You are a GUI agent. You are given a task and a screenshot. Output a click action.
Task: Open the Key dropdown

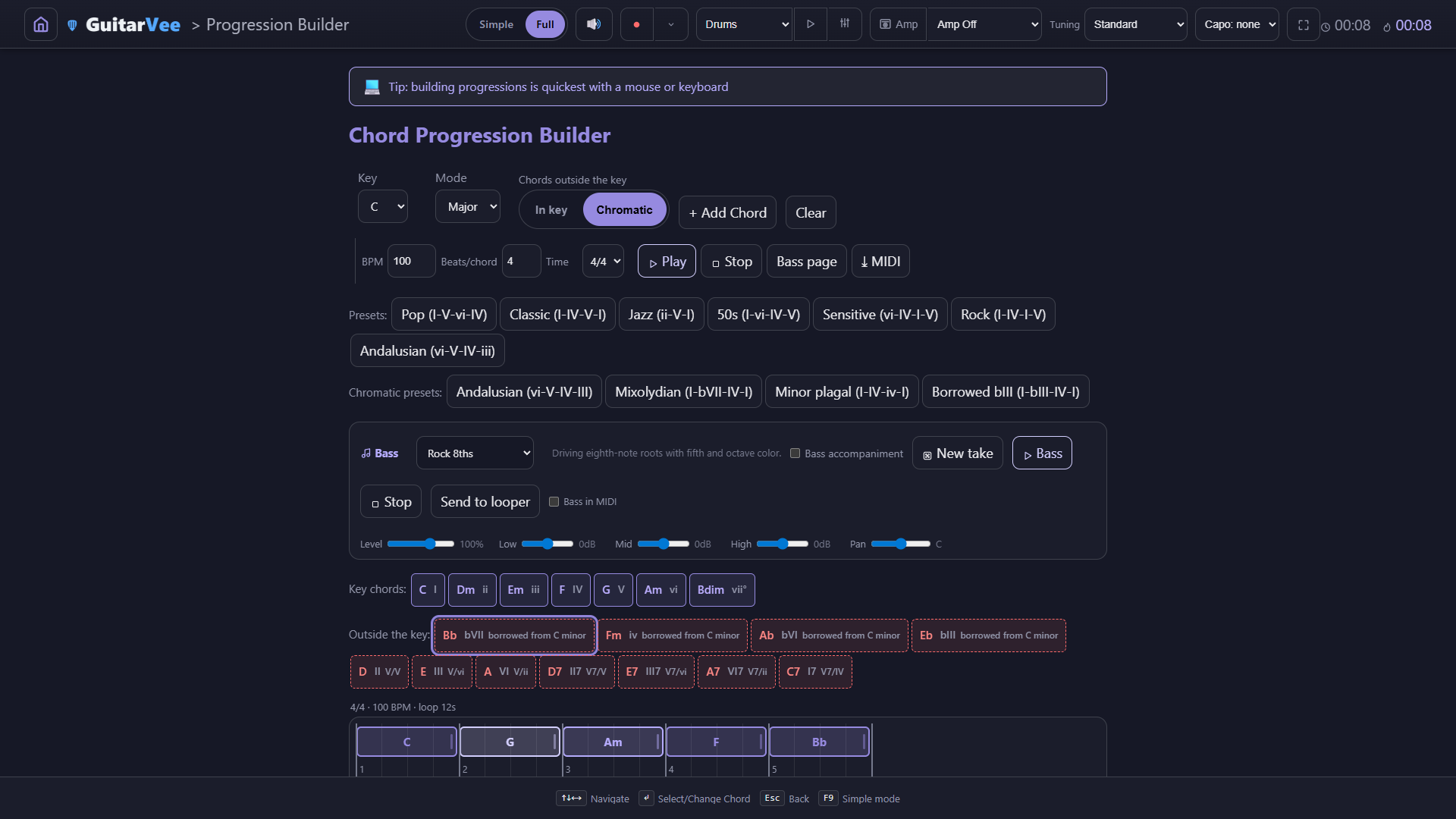tap(383, 206)
